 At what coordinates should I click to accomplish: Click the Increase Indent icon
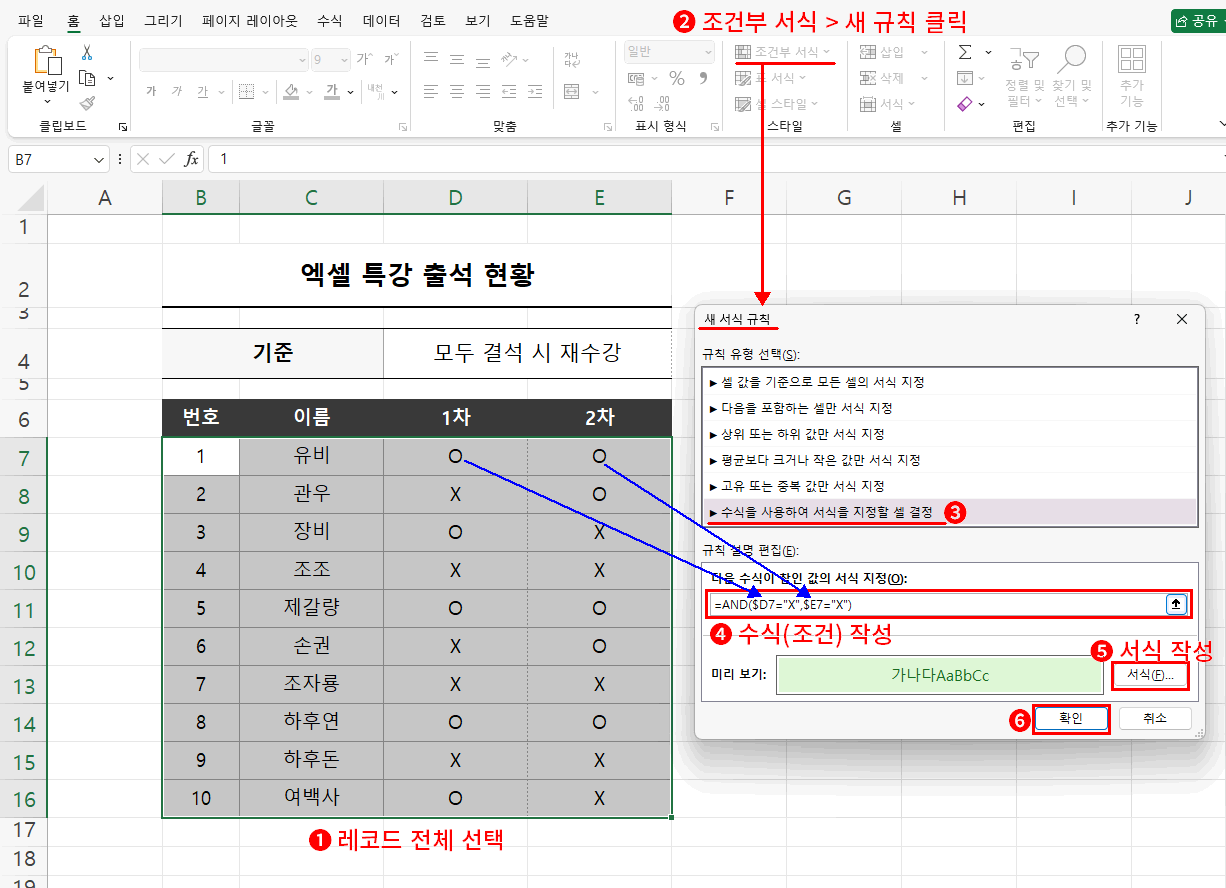point(537,91)
